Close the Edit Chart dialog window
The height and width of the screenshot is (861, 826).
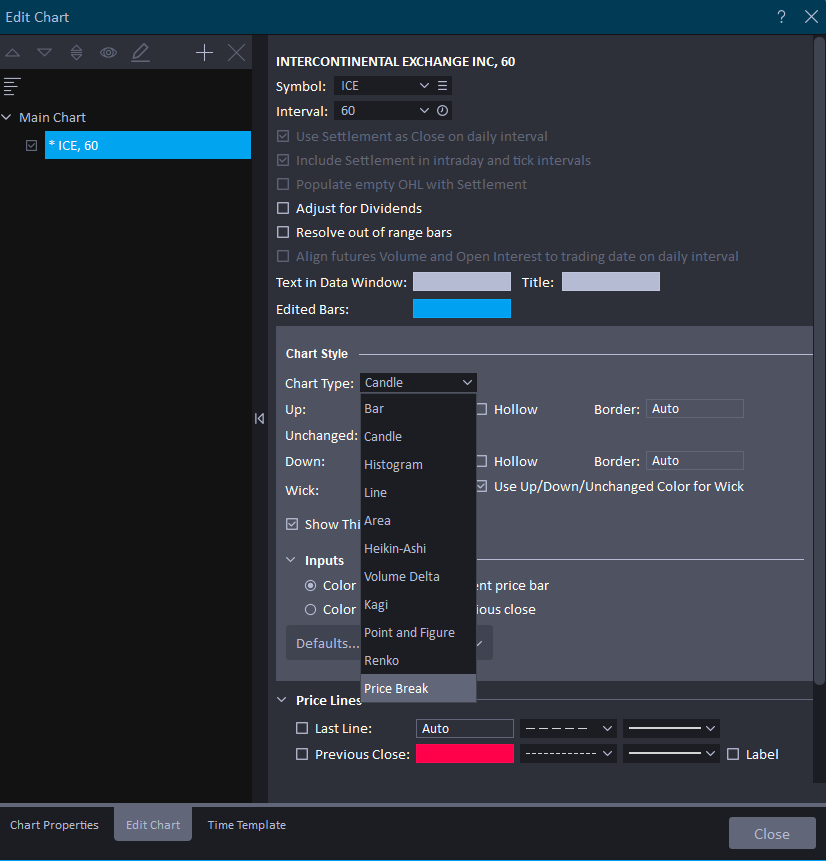point(811,17)
